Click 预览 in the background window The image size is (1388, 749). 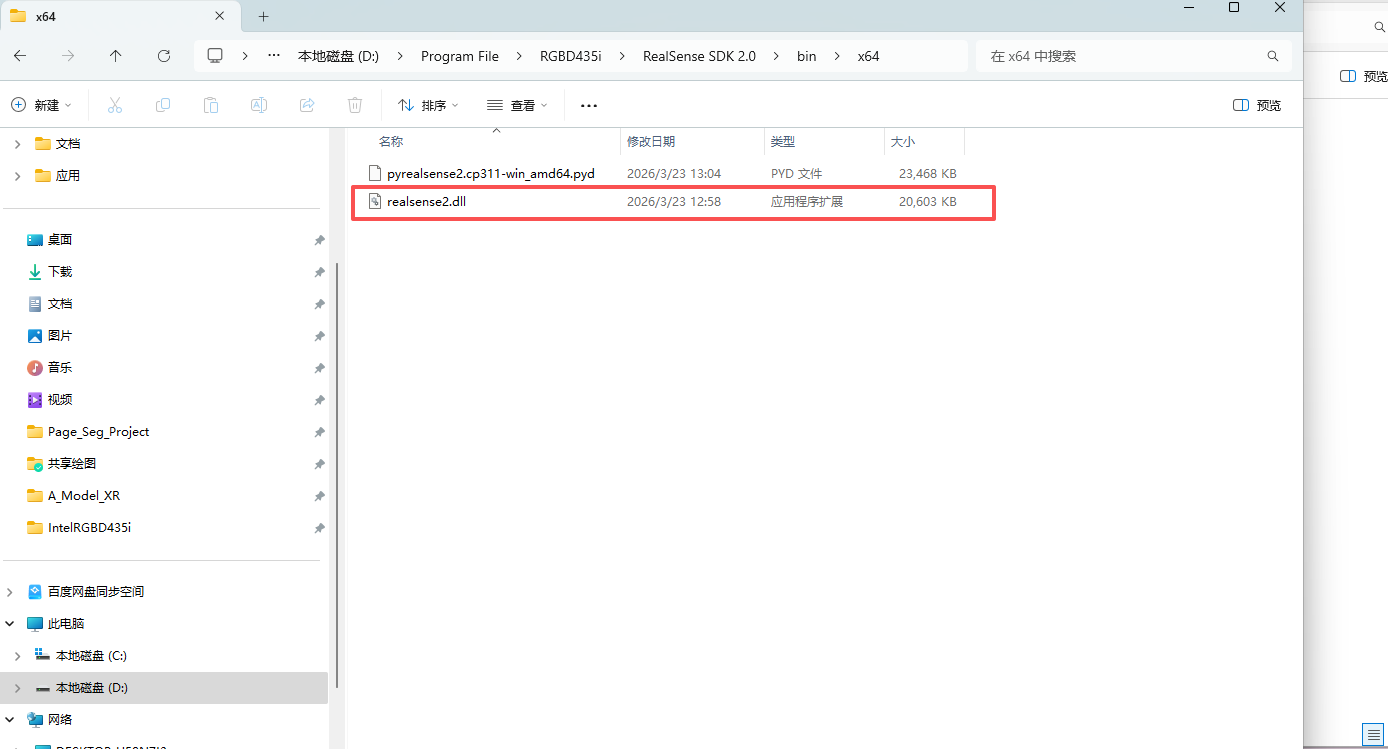pos(1364,76)
